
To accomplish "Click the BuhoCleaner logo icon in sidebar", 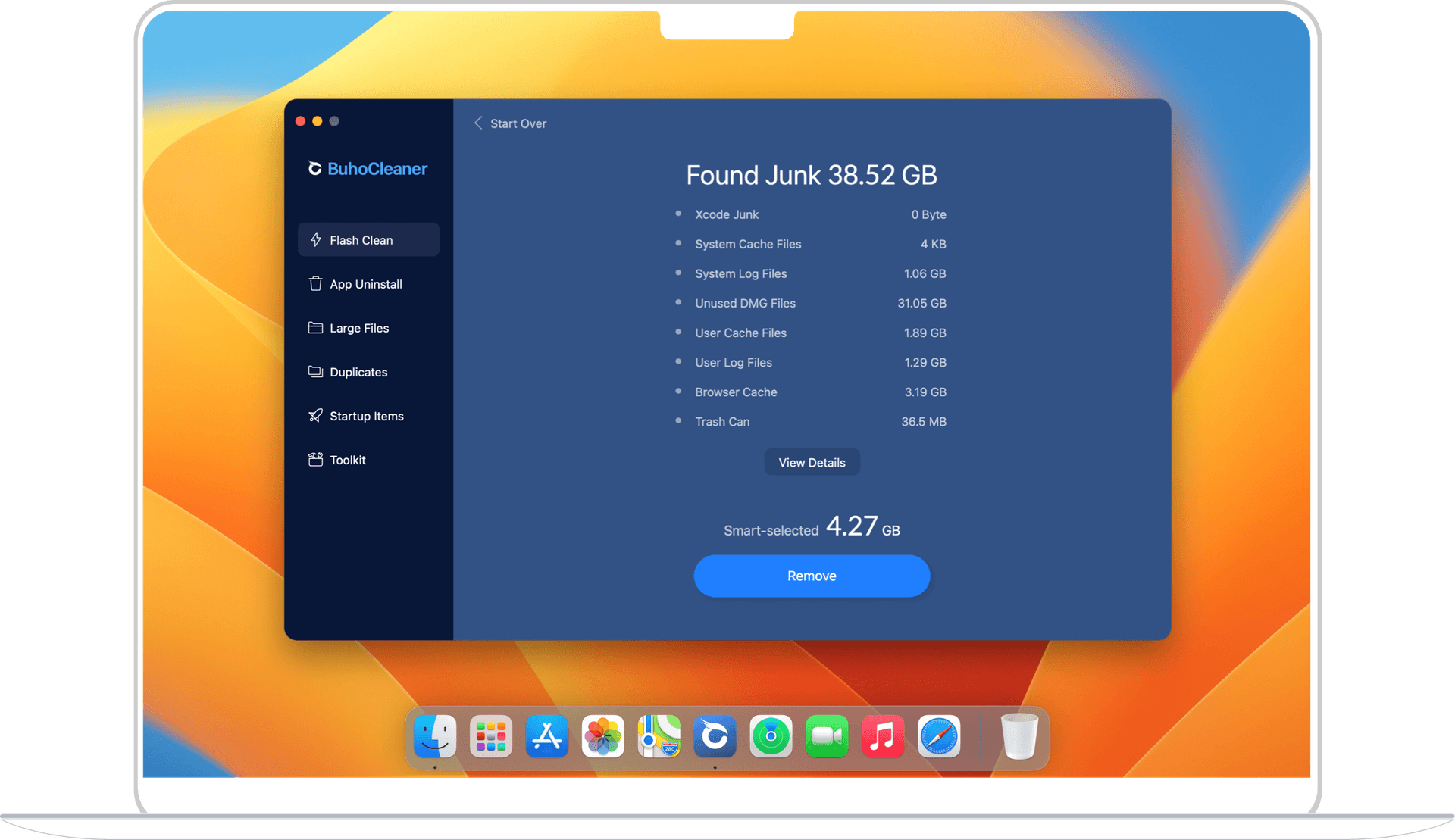I will click(315, 169).
